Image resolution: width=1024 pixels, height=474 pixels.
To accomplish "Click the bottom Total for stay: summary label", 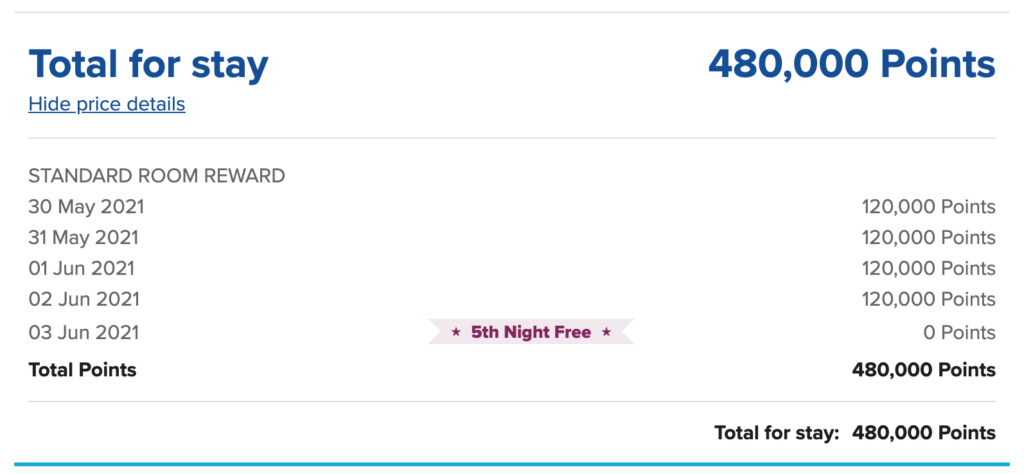I will (776, 433).
